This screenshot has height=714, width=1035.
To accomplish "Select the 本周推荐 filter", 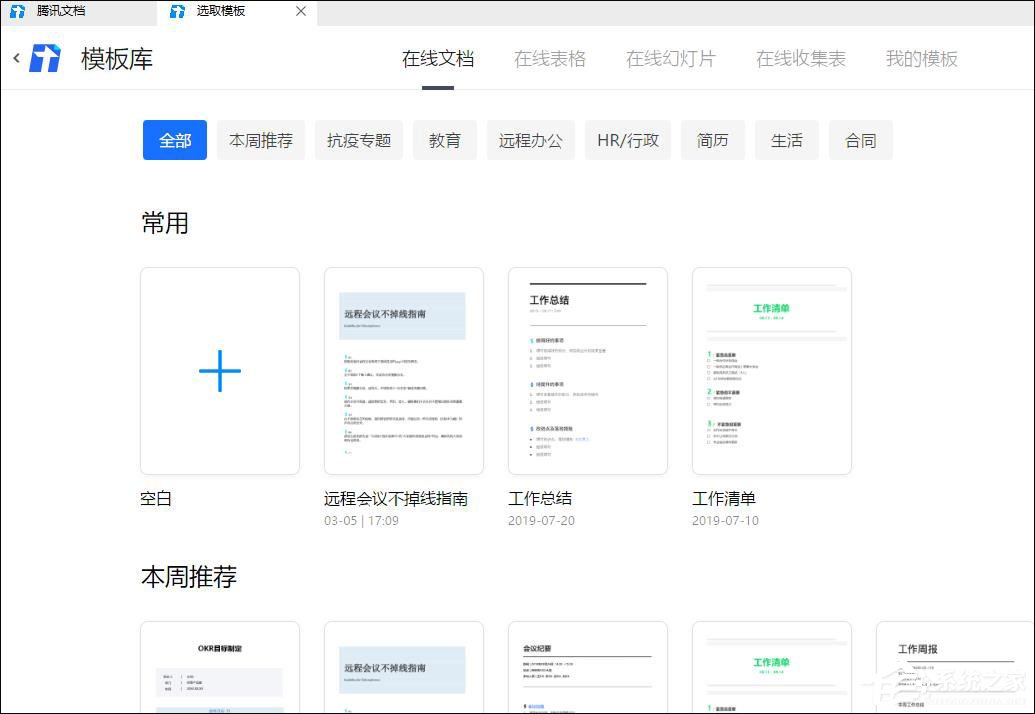I will pos(260,140).
